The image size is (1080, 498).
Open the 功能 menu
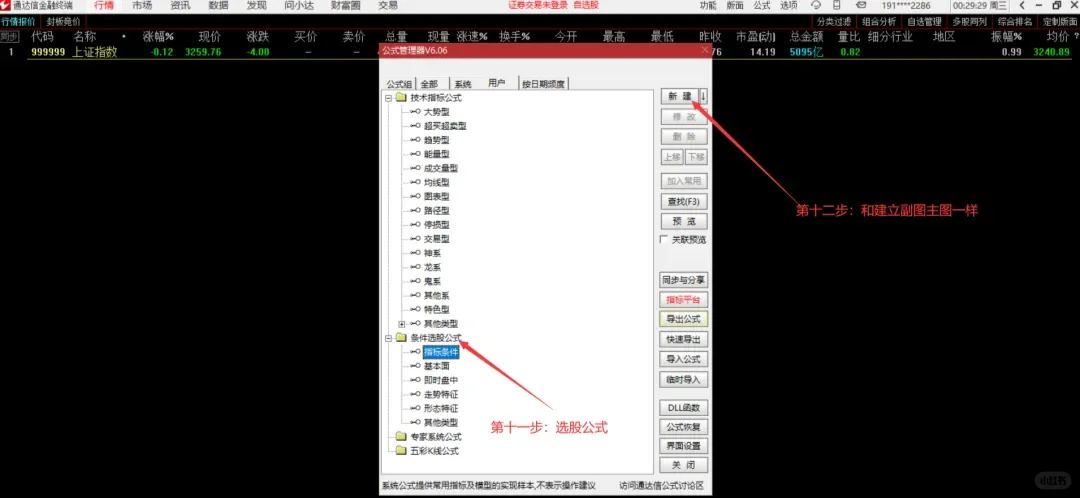(707, 6)
